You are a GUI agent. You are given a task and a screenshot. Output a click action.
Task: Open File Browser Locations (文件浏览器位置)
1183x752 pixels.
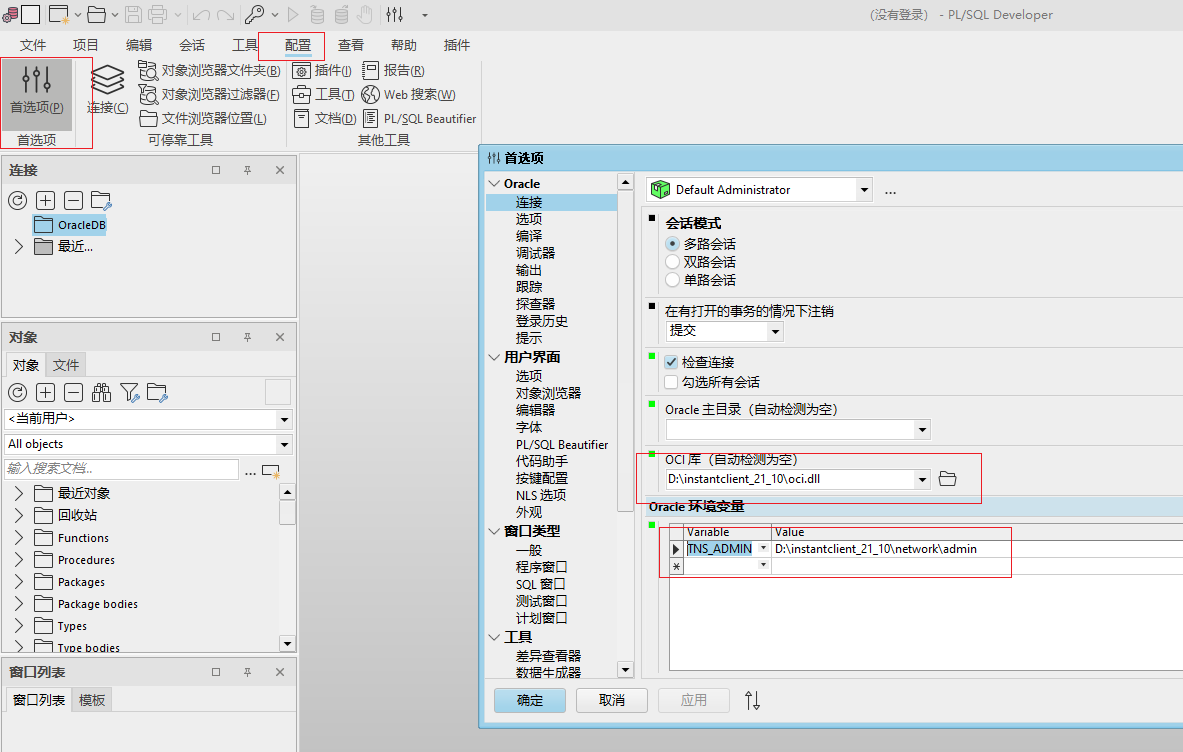coord(203,118)
